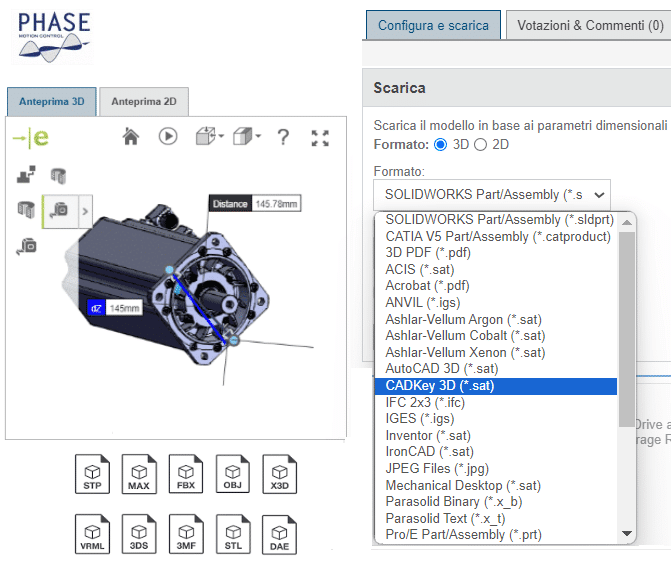Select the stacked blocks measure icon
This screenshot has height=565, width=671.
click(x=26, y=175)
